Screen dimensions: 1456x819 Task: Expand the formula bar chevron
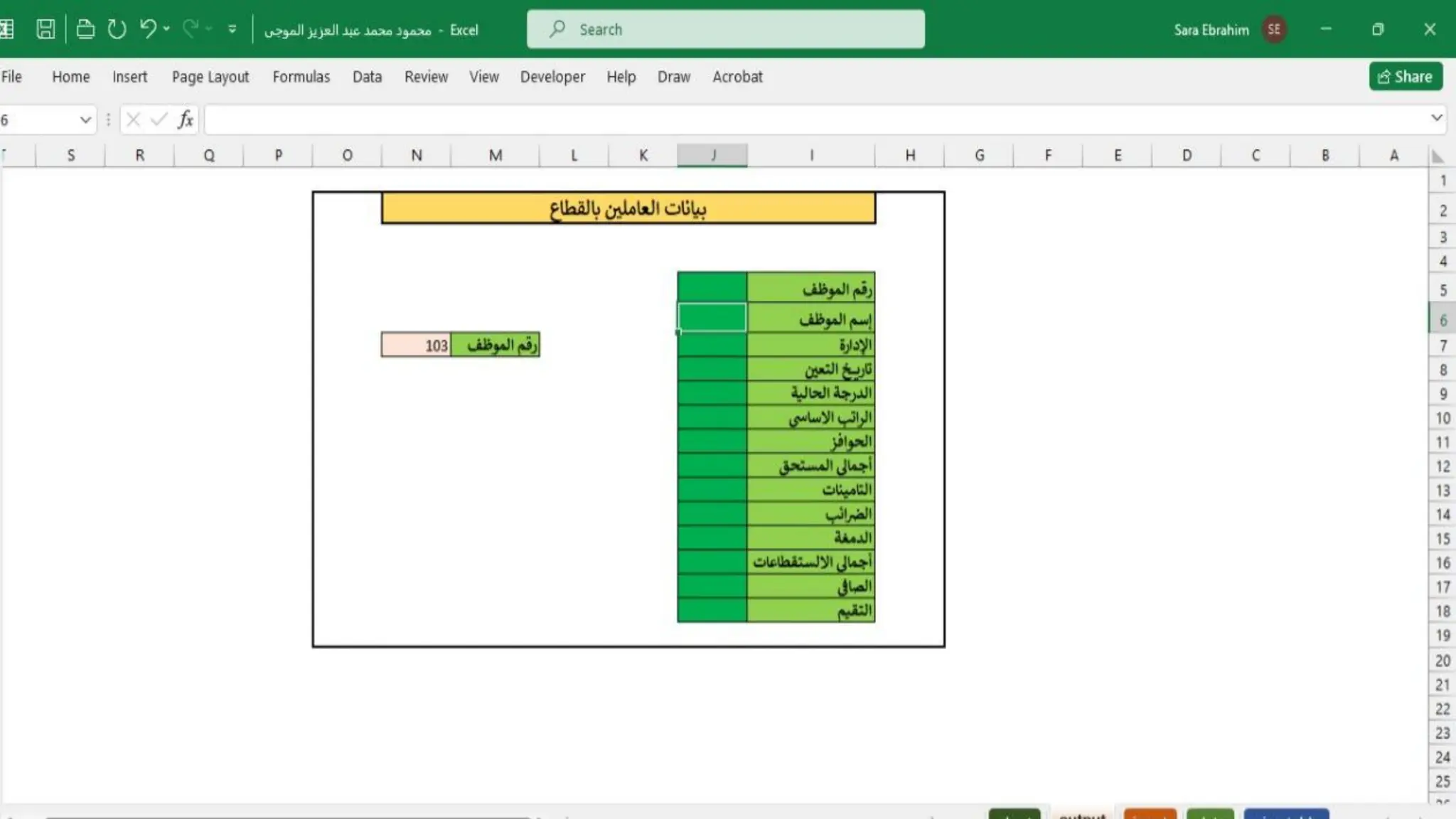[x=1436, y=118]
